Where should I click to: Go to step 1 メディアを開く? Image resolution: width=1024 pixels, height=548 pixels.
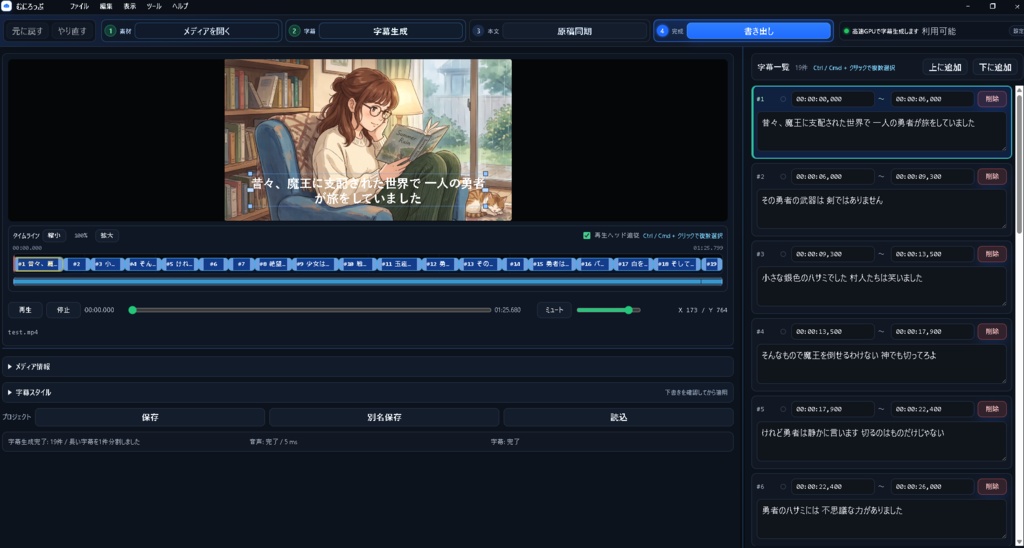click(206, 31)
